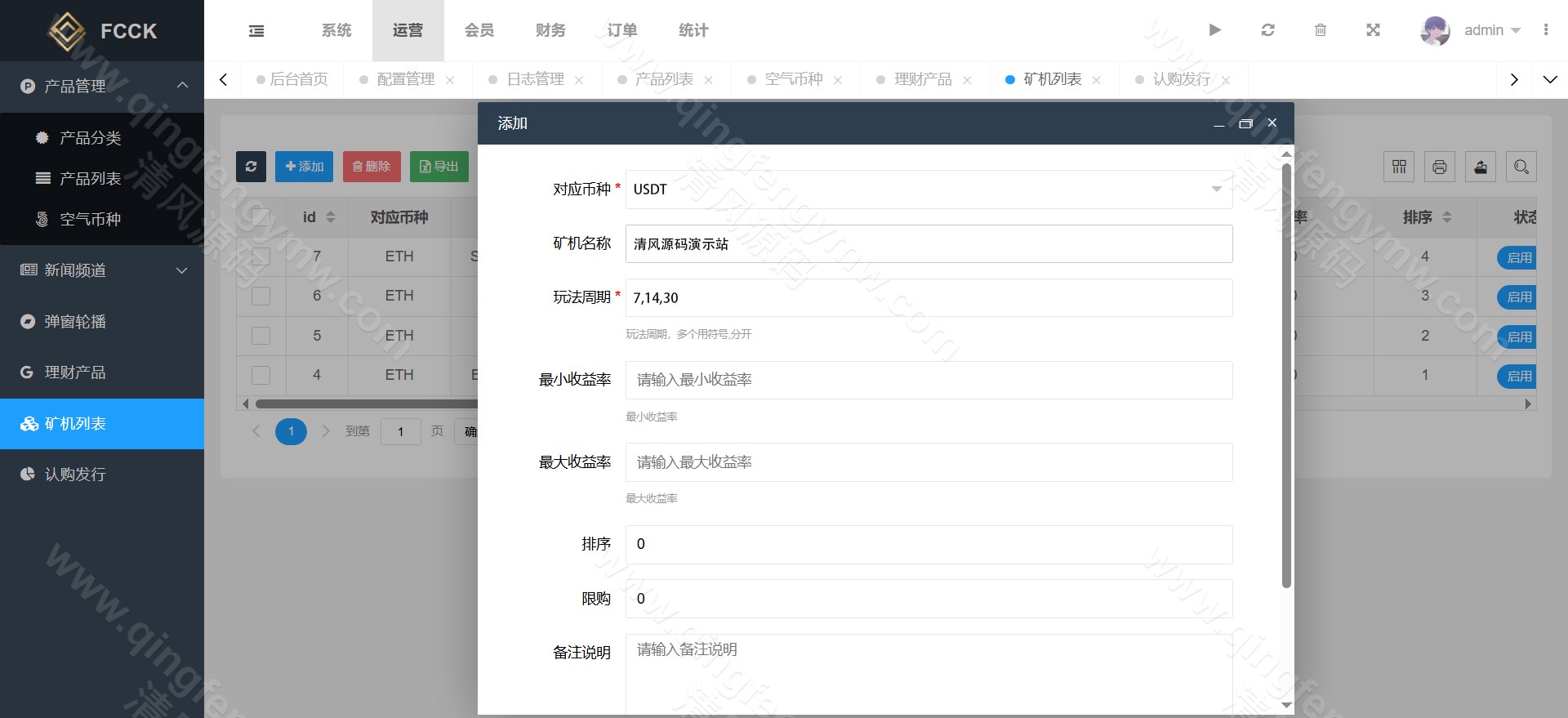Click the green 导出 button

click(439, 167)
